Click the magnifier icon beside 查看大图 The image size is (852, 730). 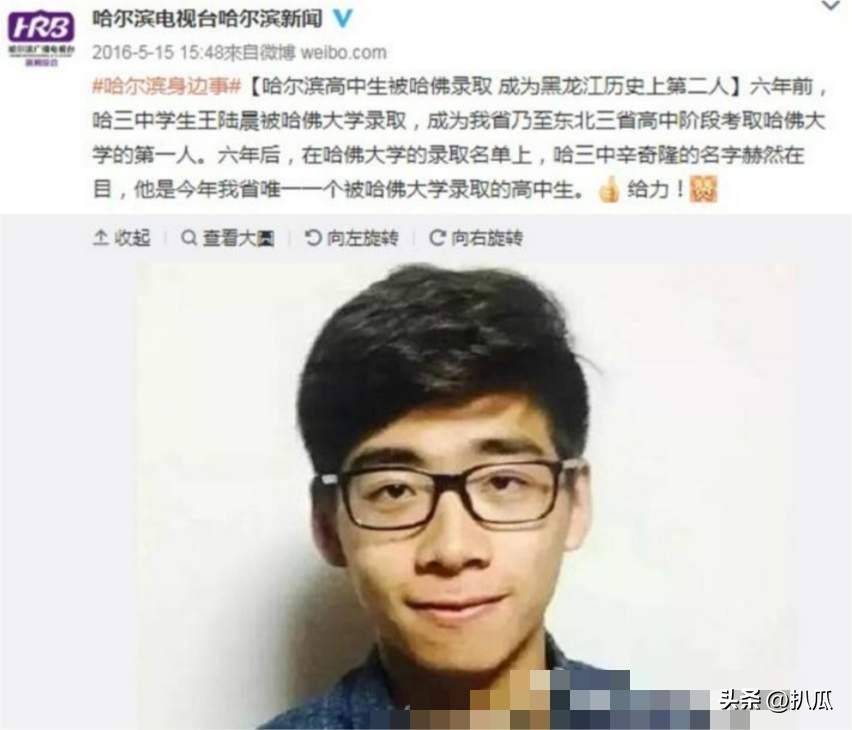[x=189, y=238]
